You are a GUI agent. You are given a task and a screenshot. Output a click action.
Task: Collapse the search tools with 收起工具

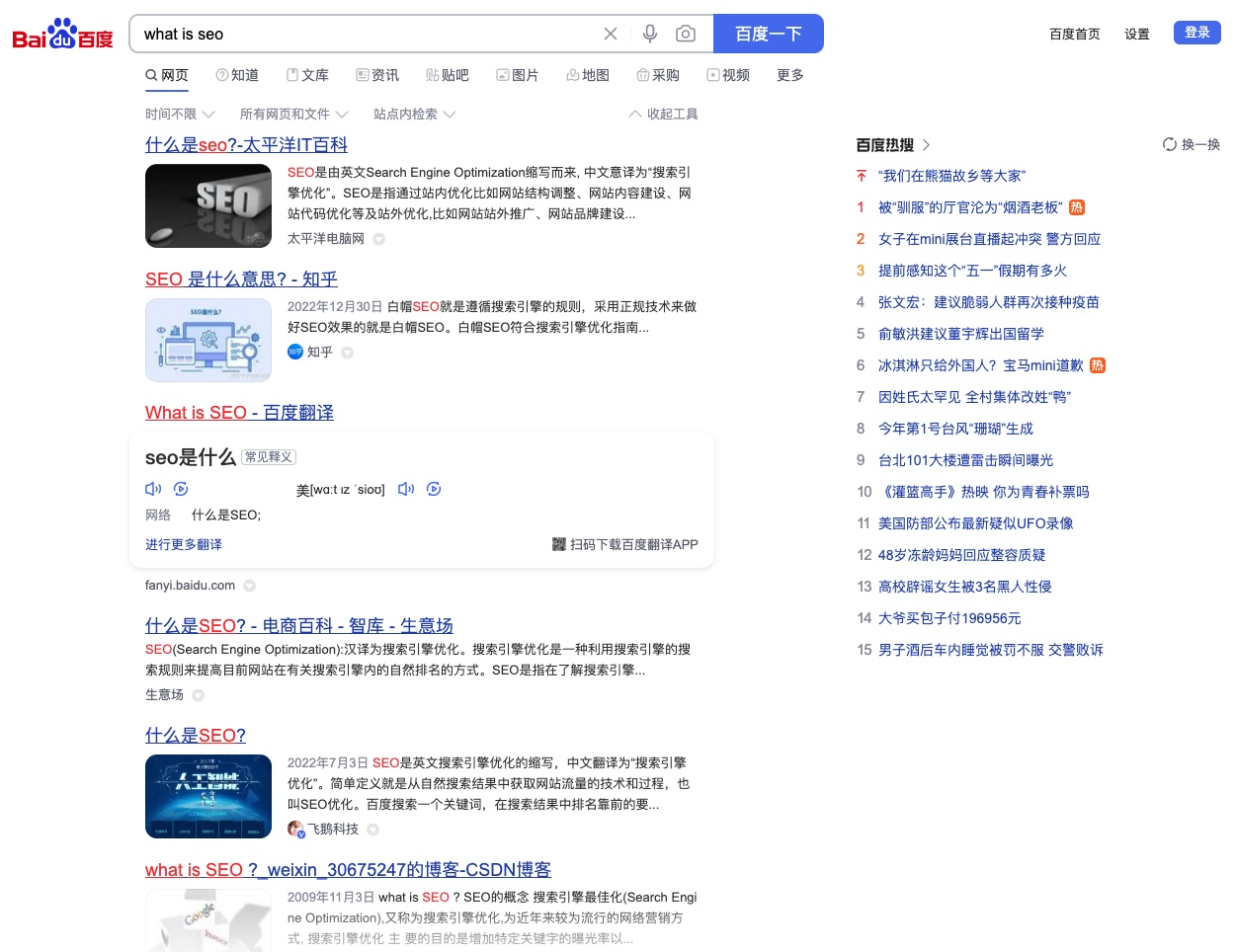pos(663,115)
